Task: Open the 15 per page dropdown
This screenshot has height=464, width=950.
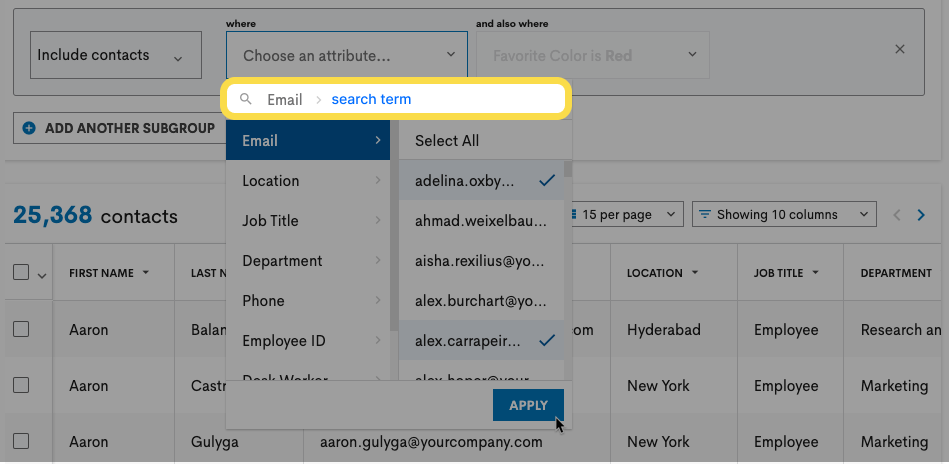Action: pos(623,214)
